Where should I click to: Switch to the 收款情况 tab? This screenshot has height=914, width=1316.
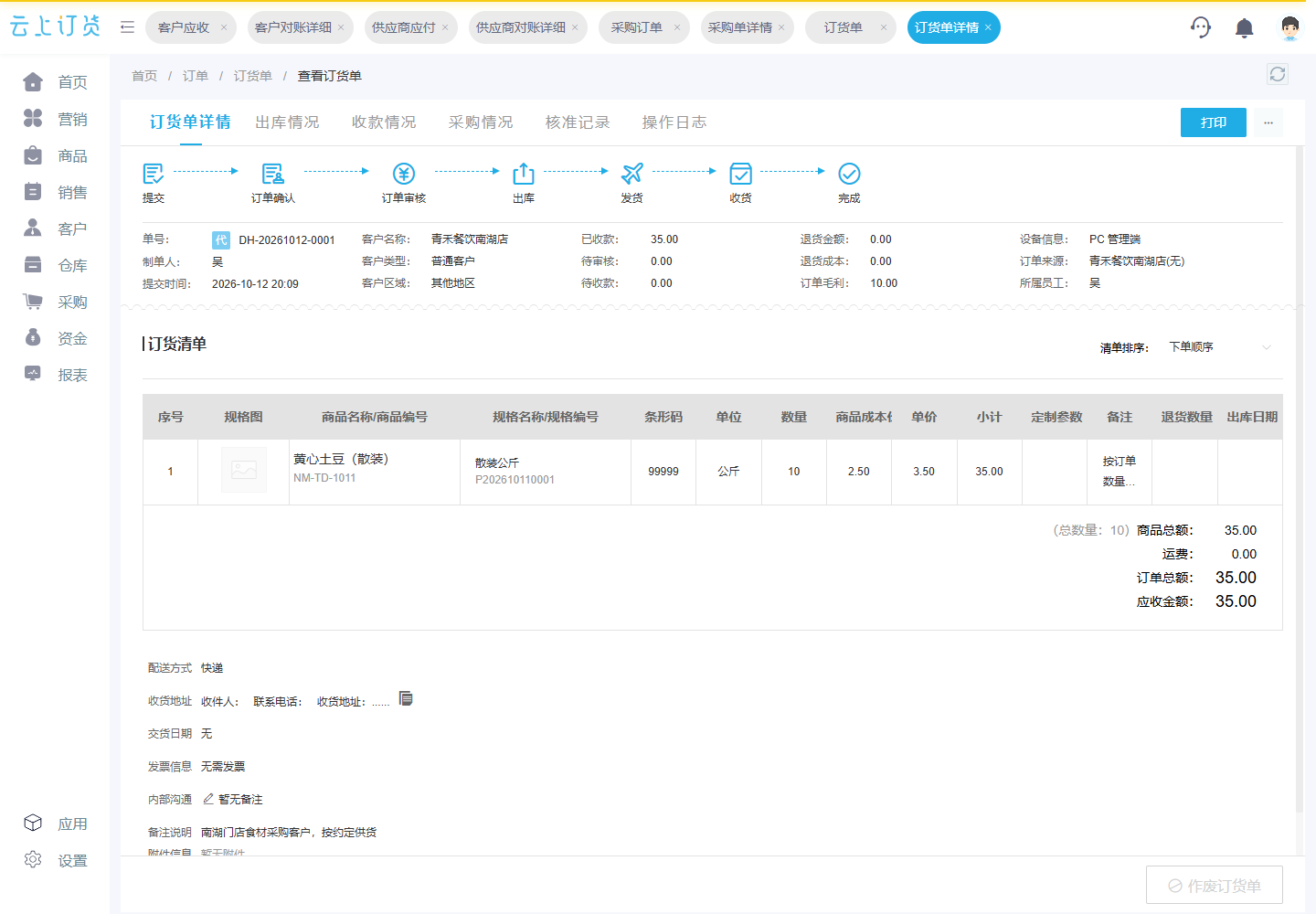pyautogui.click(x=384, y=122)
